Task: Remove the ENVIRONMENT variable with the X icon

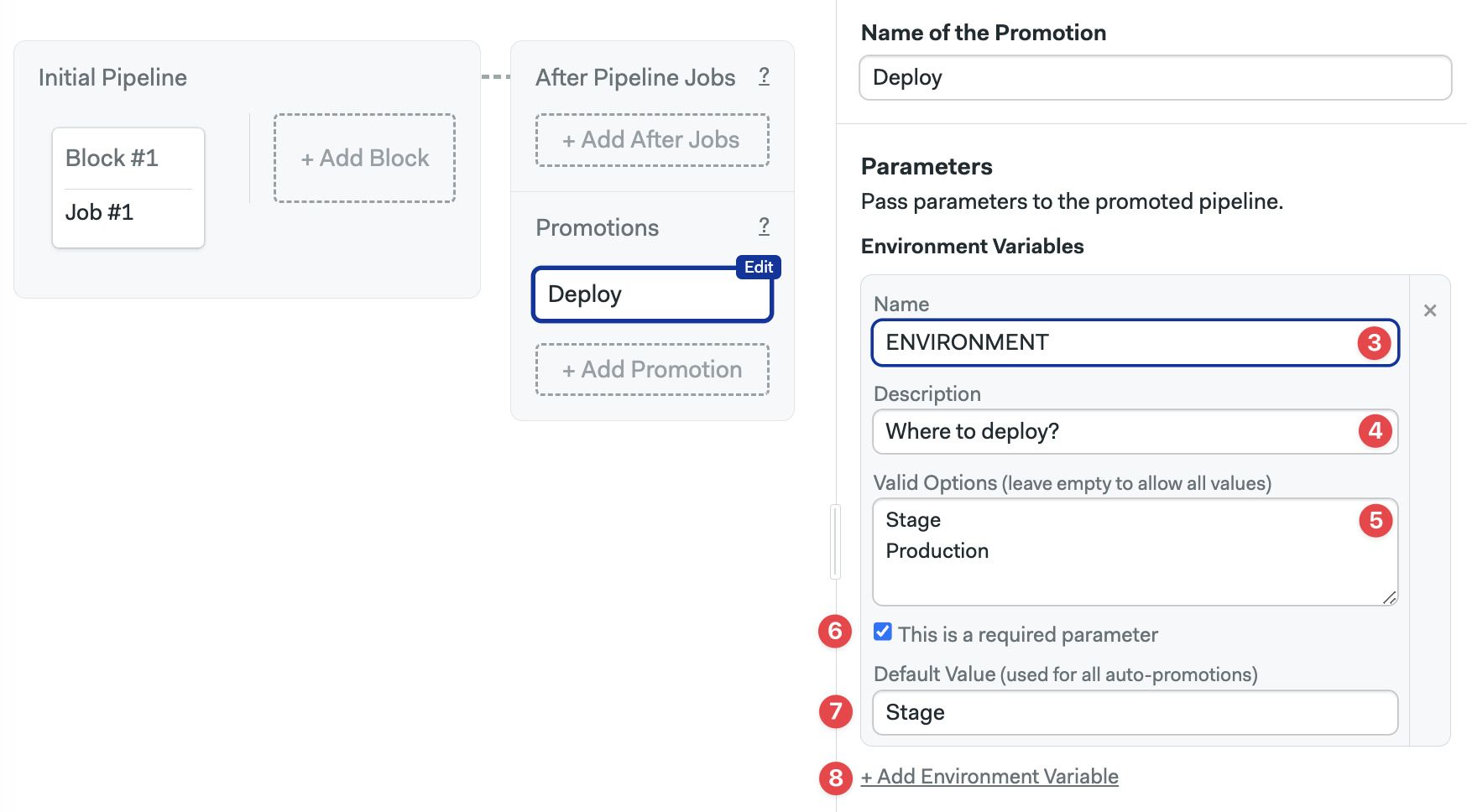Action: pyautogui.click(x=1430, y=310)
